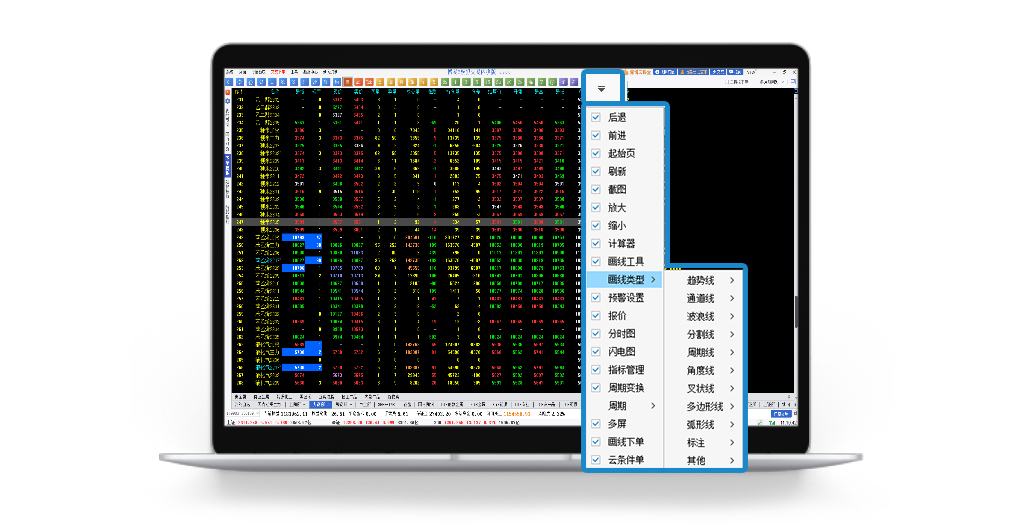Open the 画线类型 submenu entry
Image resolution: width=1024 pixels, height=525 pixels.
(624, 279)
